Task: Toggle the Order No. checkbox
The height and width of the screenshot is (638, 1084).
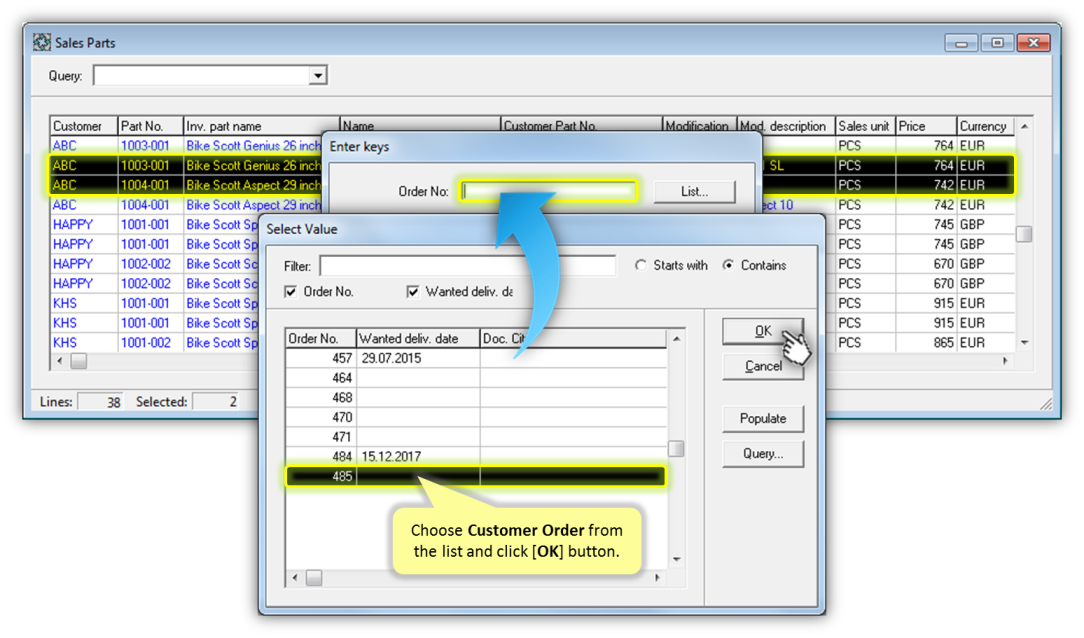Action: 291,292
